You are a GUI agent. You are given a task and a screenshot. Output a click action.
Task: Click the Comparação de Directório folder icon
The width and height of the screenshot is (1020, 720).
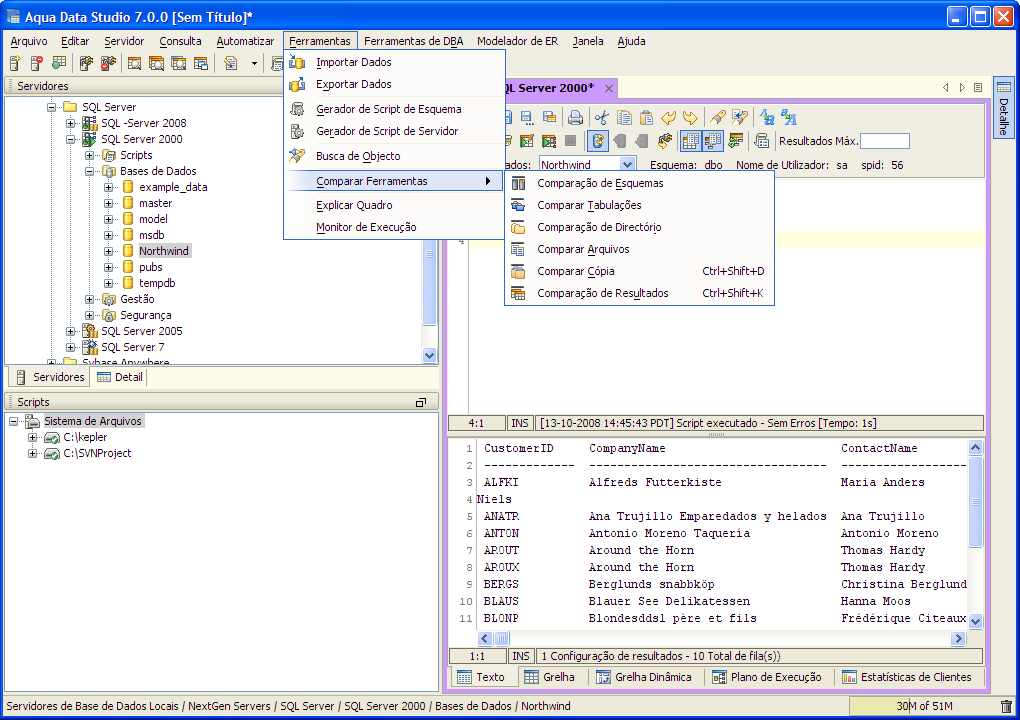click(x=518, y=228)
